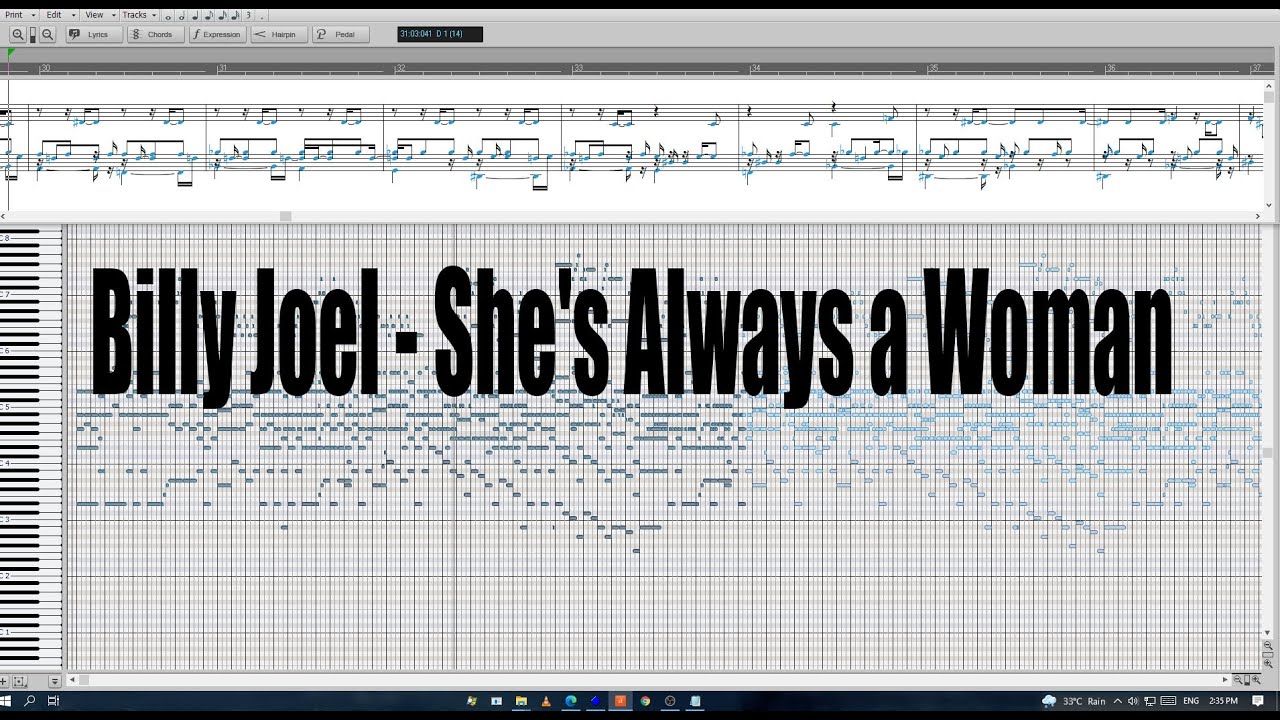Screen dimensions: 1280x720
Task: Select the whole note duration
Action: click(168, 16)
